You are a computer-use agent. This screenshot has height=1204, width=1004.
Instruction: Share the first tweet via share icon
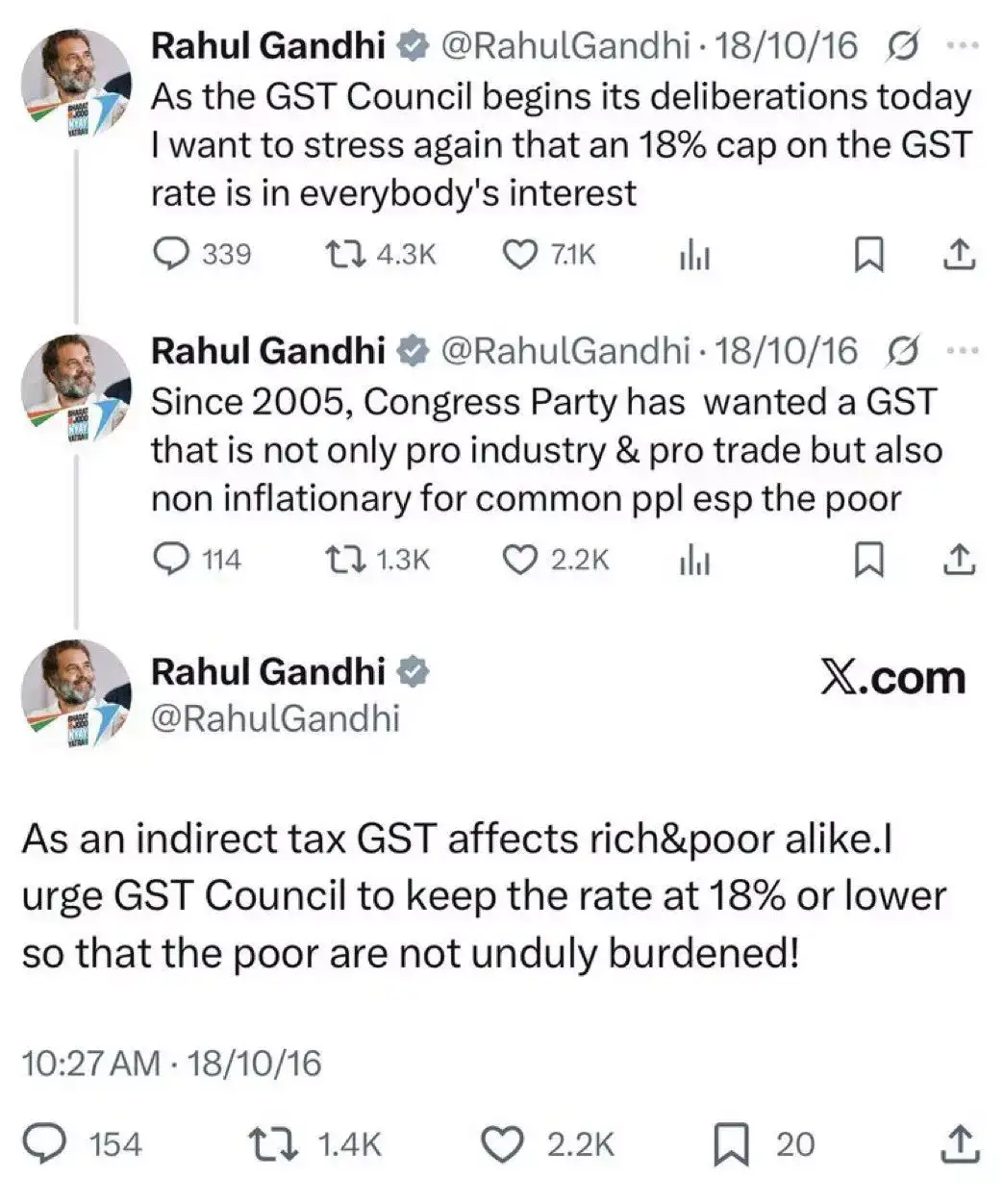pos(959,254)
